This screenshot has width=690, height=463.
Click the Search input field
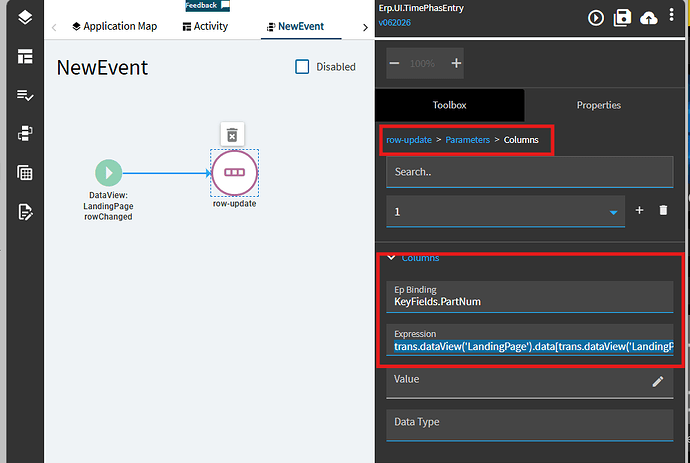pyautogui.click(x=530, y=172)
